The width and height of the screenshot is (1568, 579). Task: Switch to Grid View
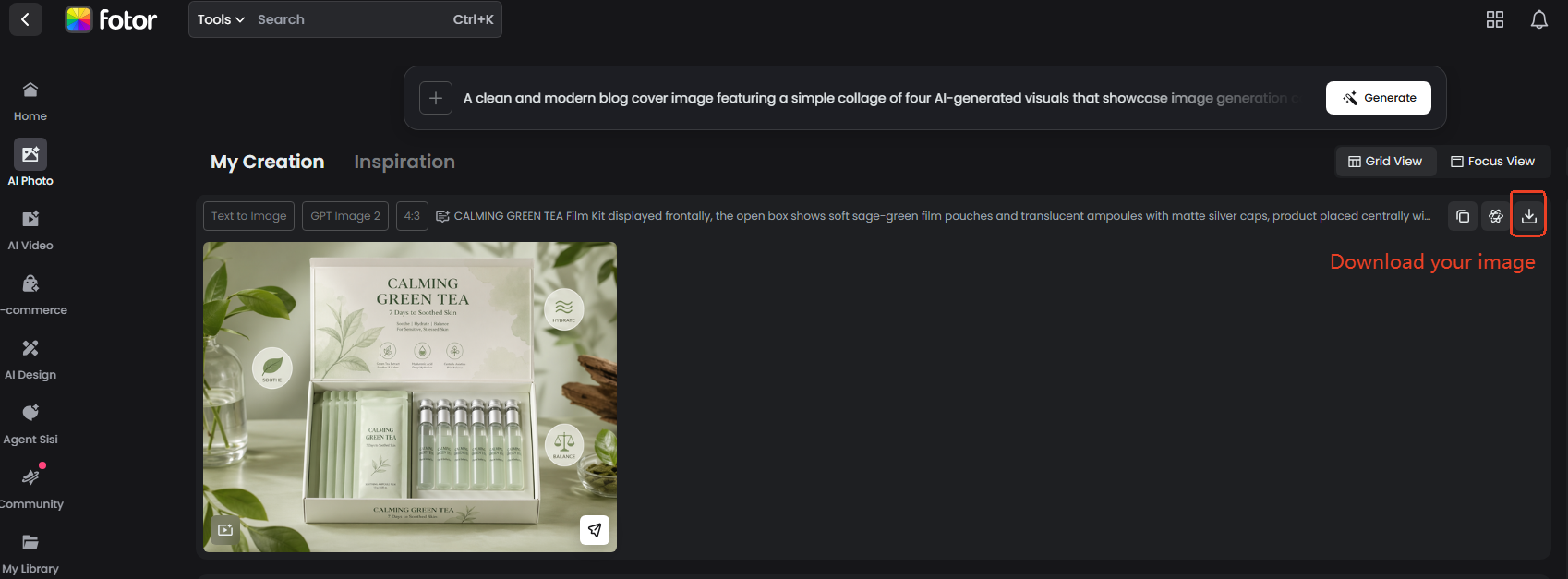[x=1385, y=162]
